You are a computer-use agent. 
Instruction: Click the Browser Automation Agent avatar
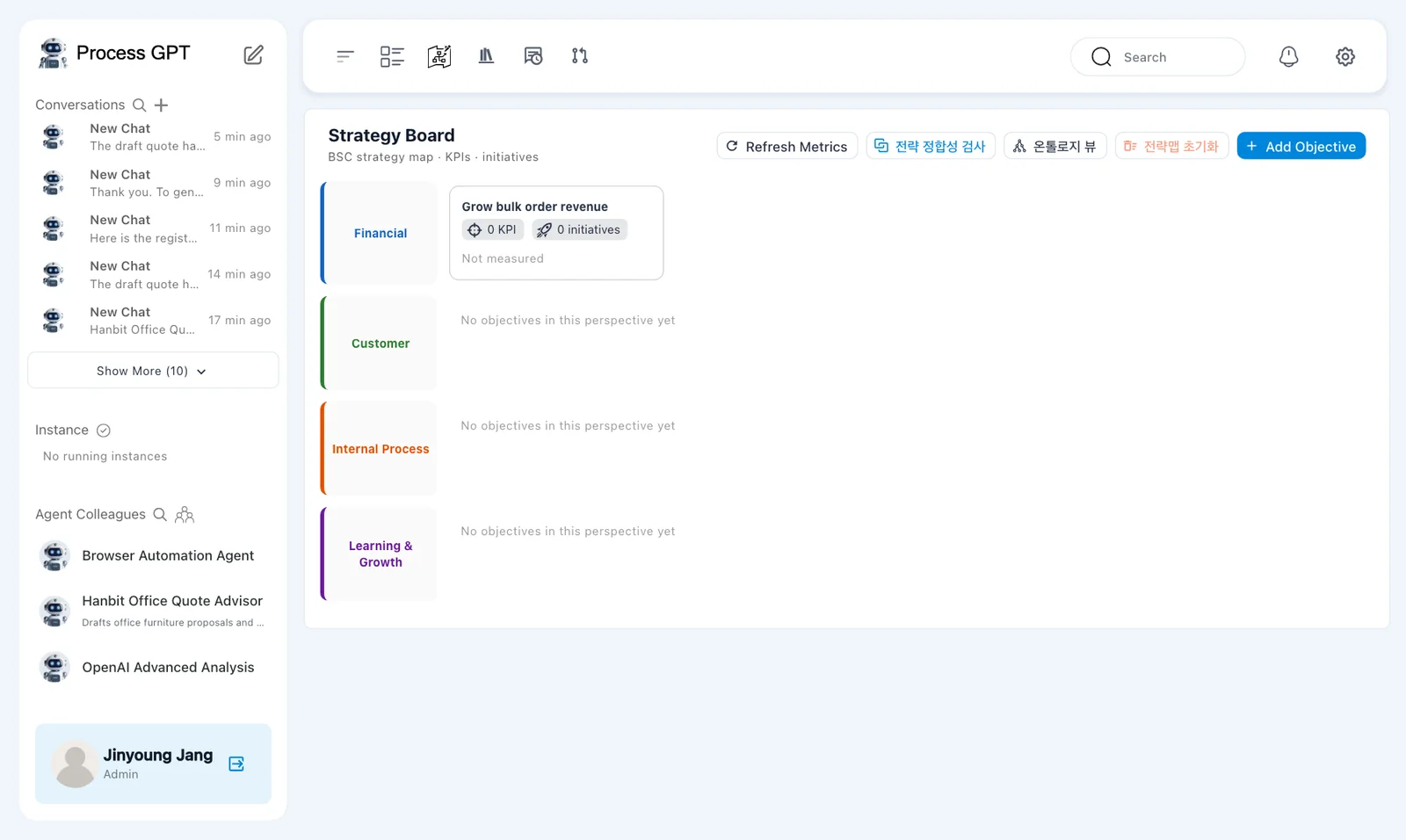[x=54, y=555]
